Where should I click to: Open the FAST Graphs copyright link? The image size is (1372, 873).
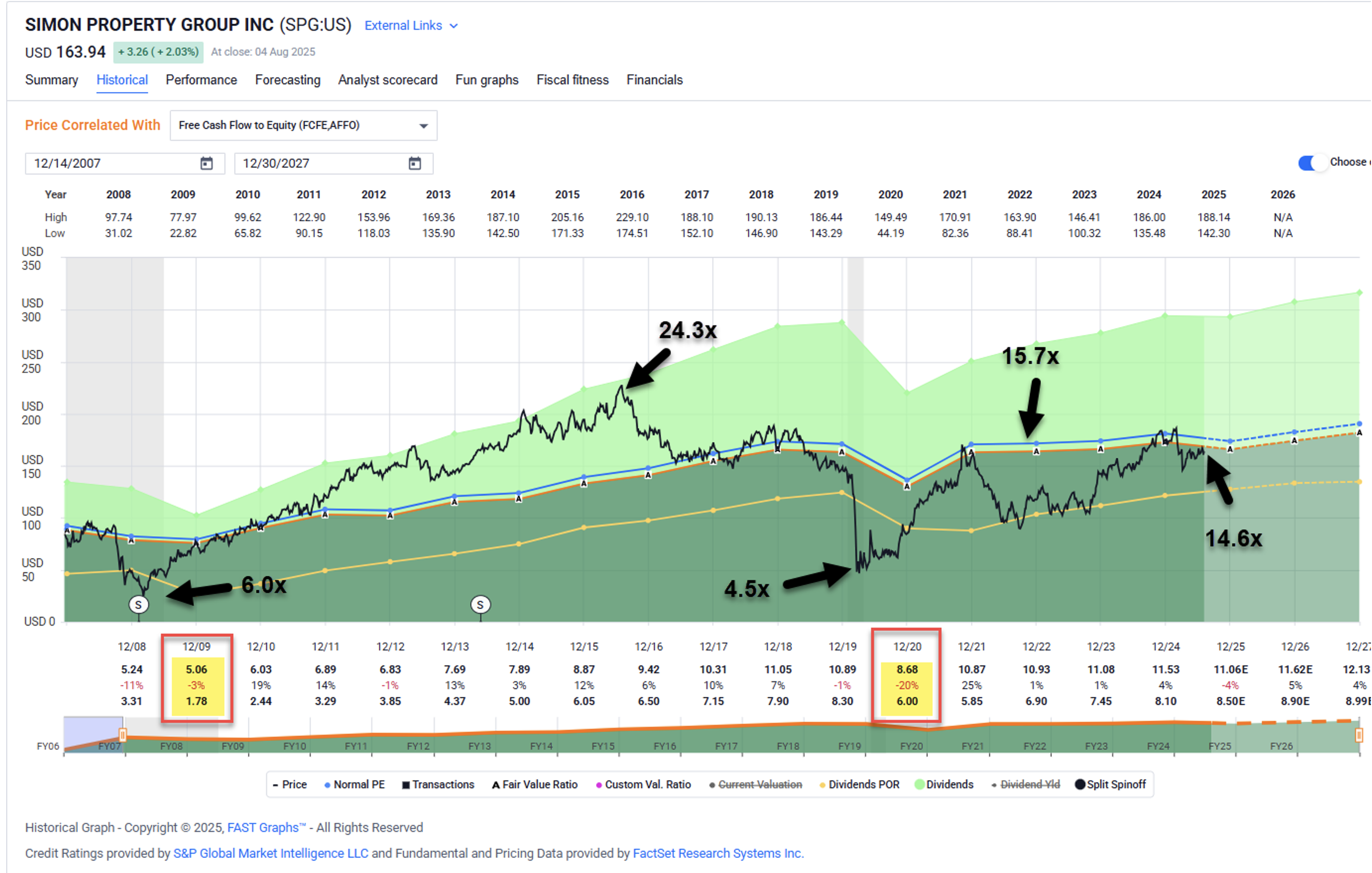tap(267, 827)
